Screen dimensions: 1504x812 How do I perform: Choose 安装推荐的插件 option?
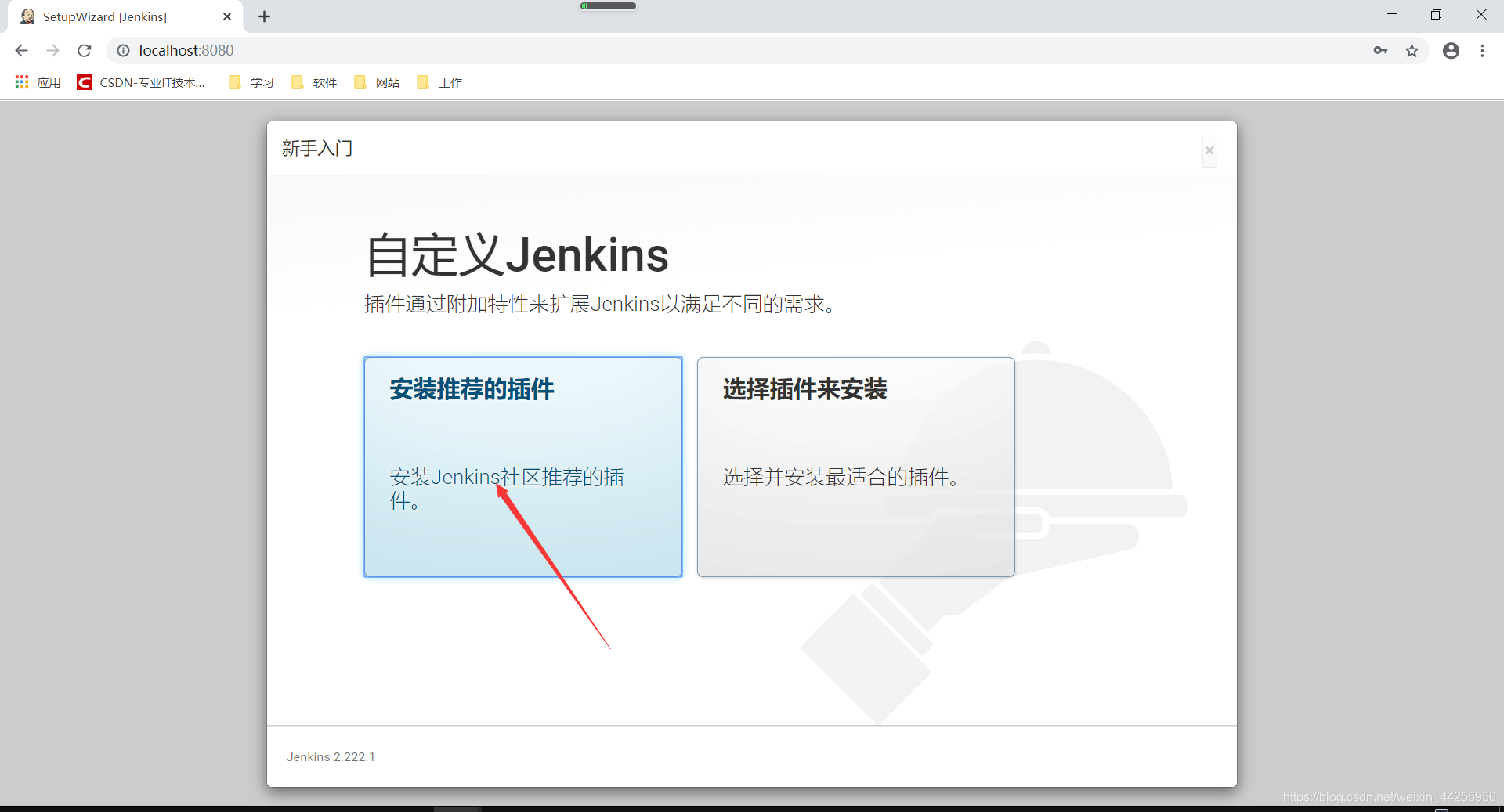523,467
